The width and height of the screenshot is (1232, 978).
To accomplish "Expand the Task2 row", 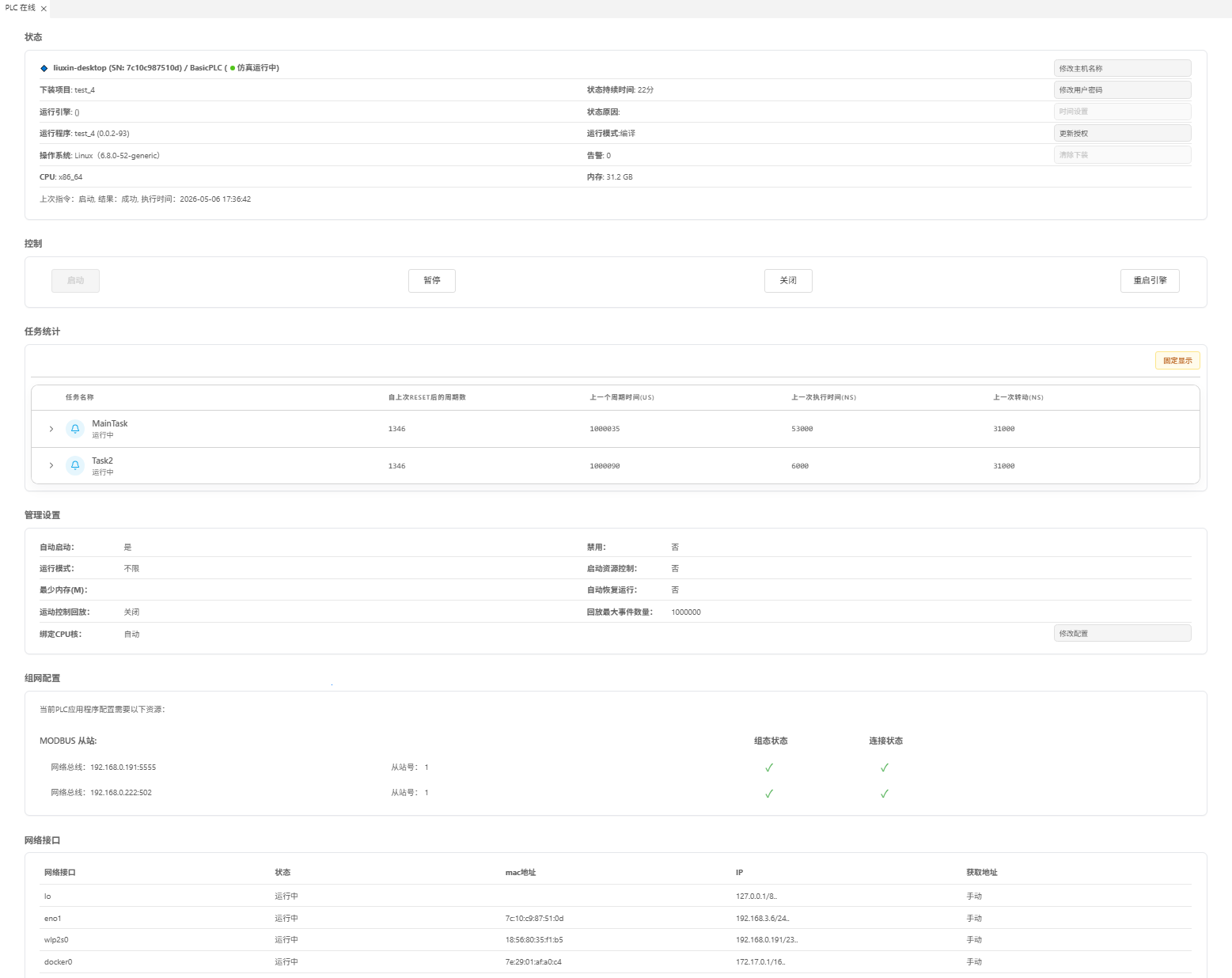I will [x=51, y=465].
